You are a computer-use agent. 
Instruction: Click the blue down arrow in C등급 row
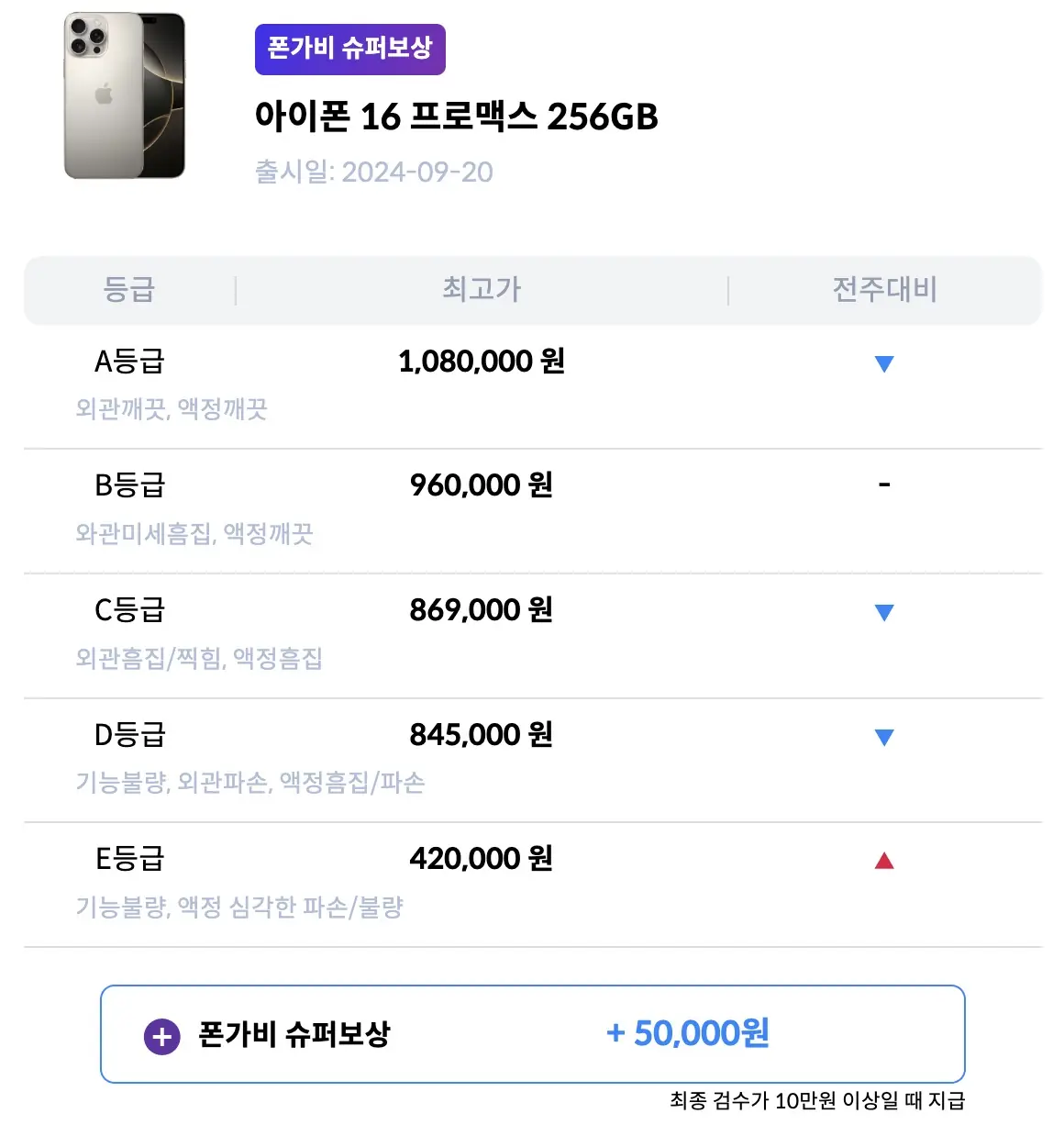point(884,612)
